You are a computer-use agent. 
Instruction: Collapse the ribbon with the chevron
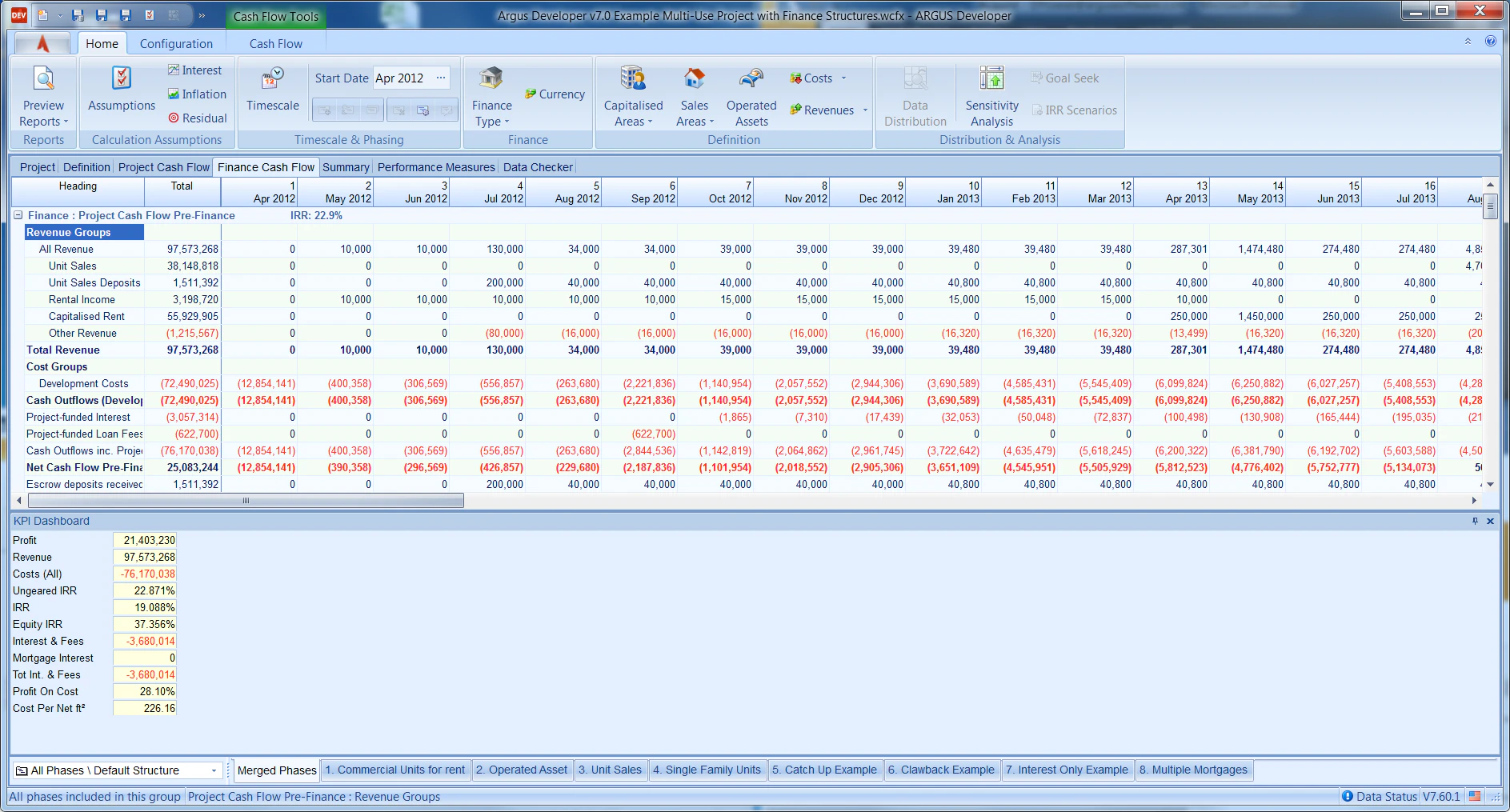(x=1467, y=42)
